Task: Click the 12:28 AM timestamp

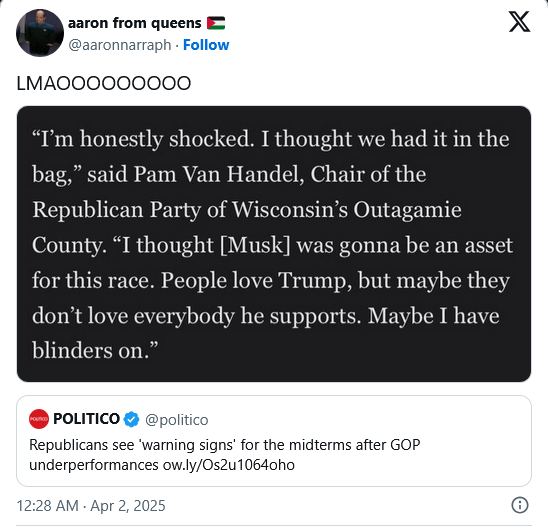Action: 48,505
